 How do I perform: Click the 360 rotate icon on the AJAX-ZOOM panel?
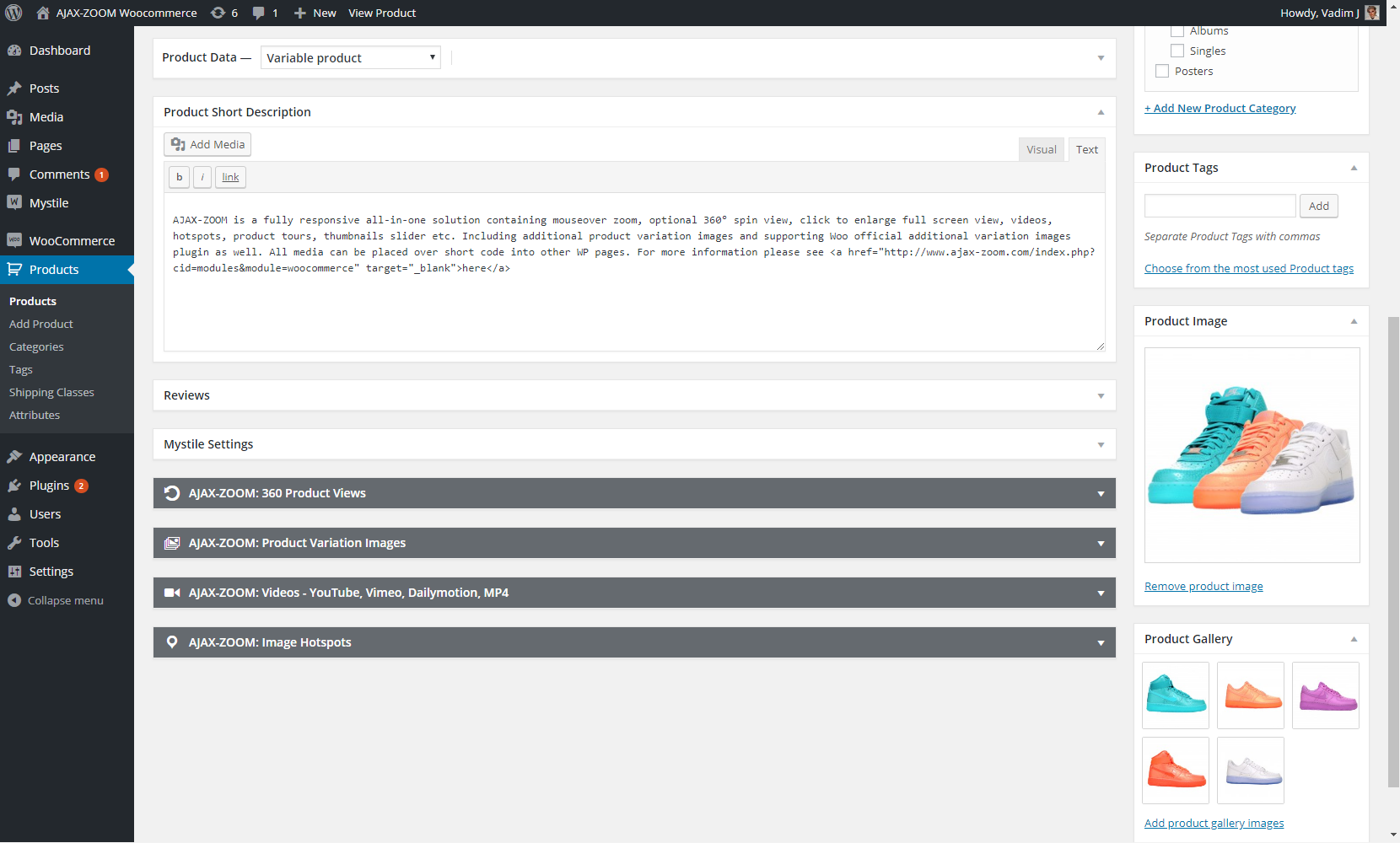click(x=172, y=493)
